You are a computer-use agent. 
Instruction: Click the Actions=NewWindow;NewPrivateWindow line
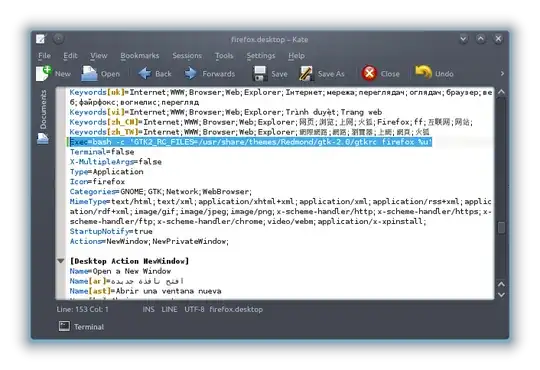[149, 241]
